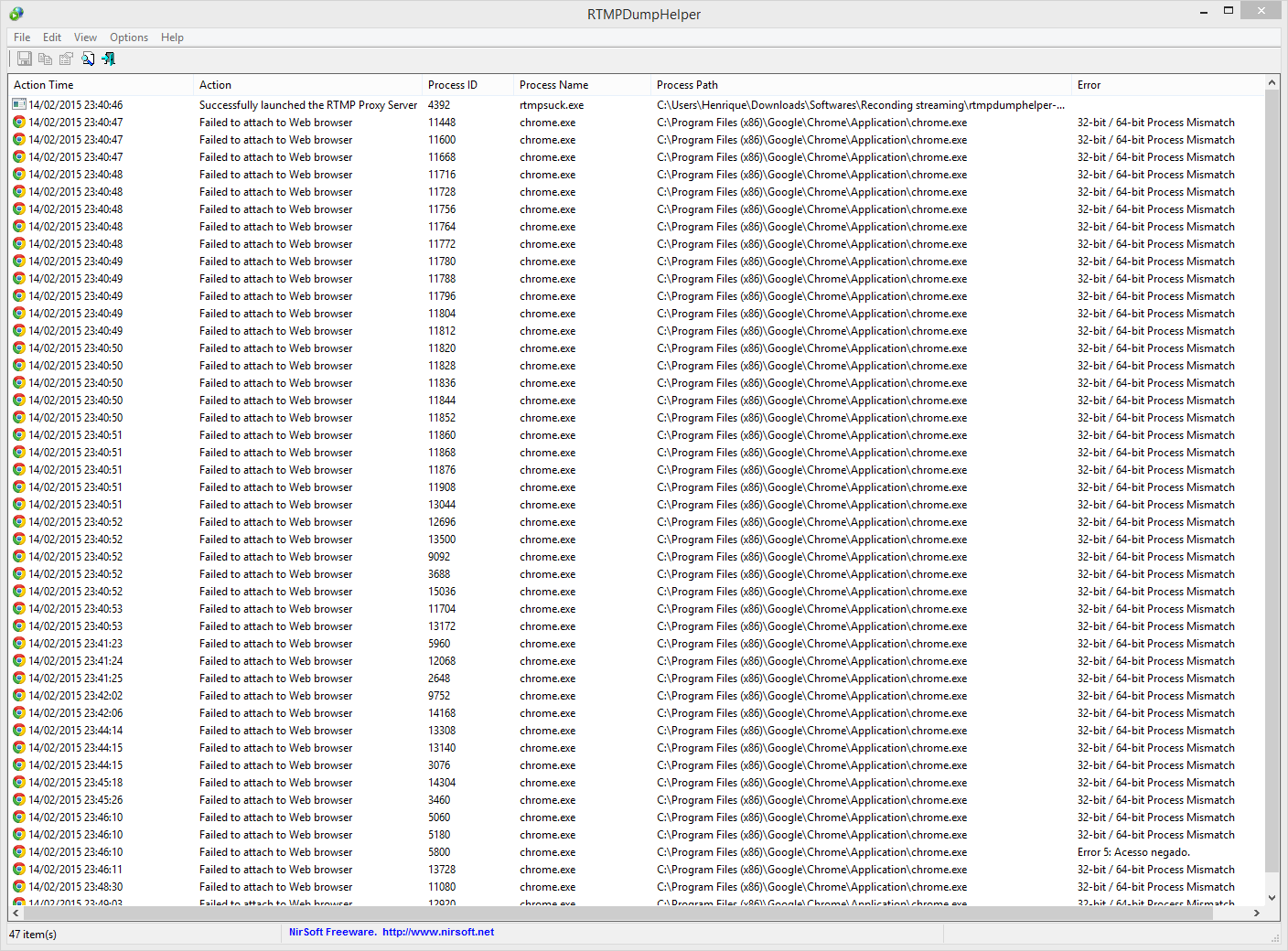Sort by the Process Name column header
The image size is (1288, 951).
click(x=583, y=85)
